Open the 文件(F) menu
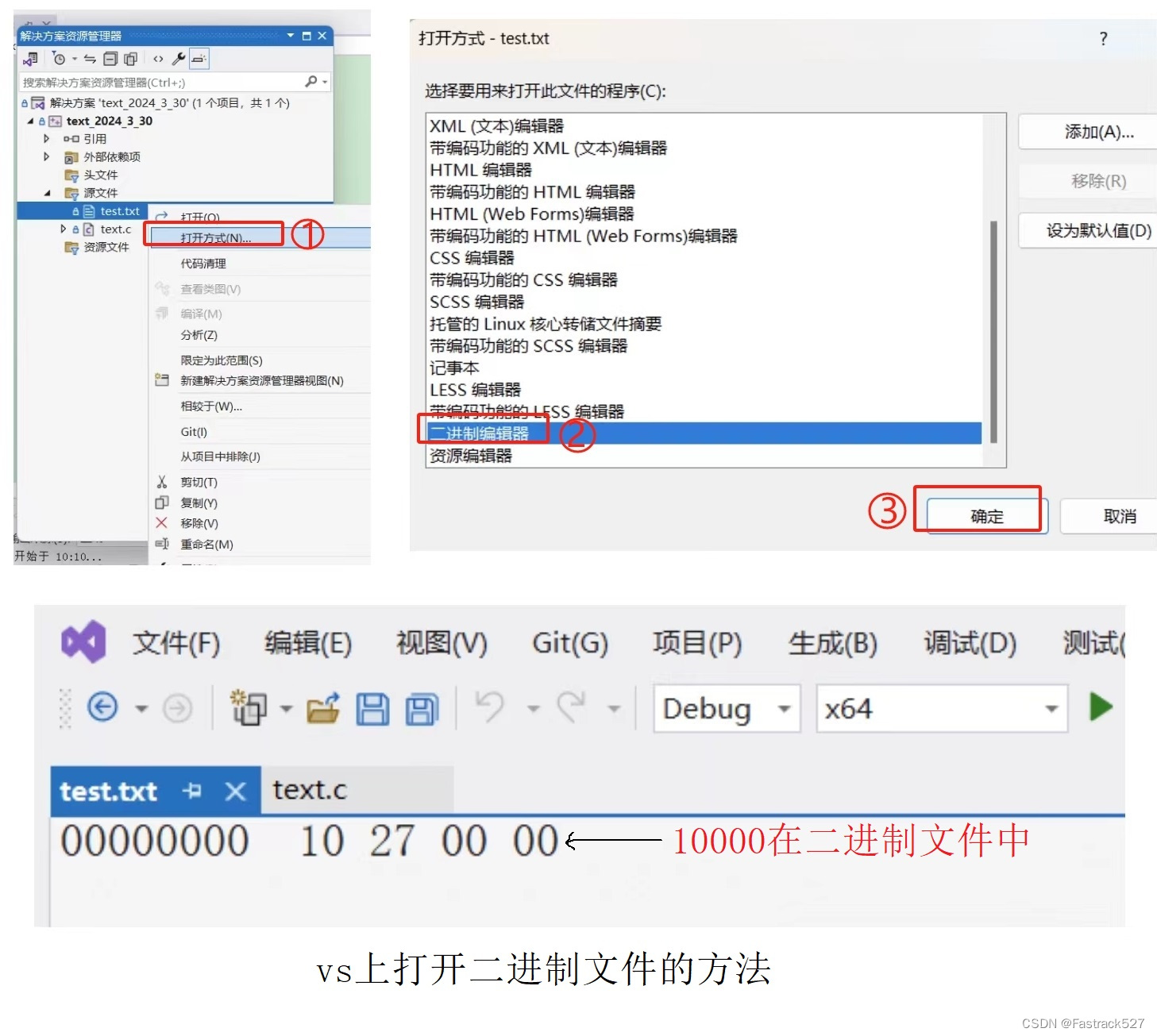 176,643
